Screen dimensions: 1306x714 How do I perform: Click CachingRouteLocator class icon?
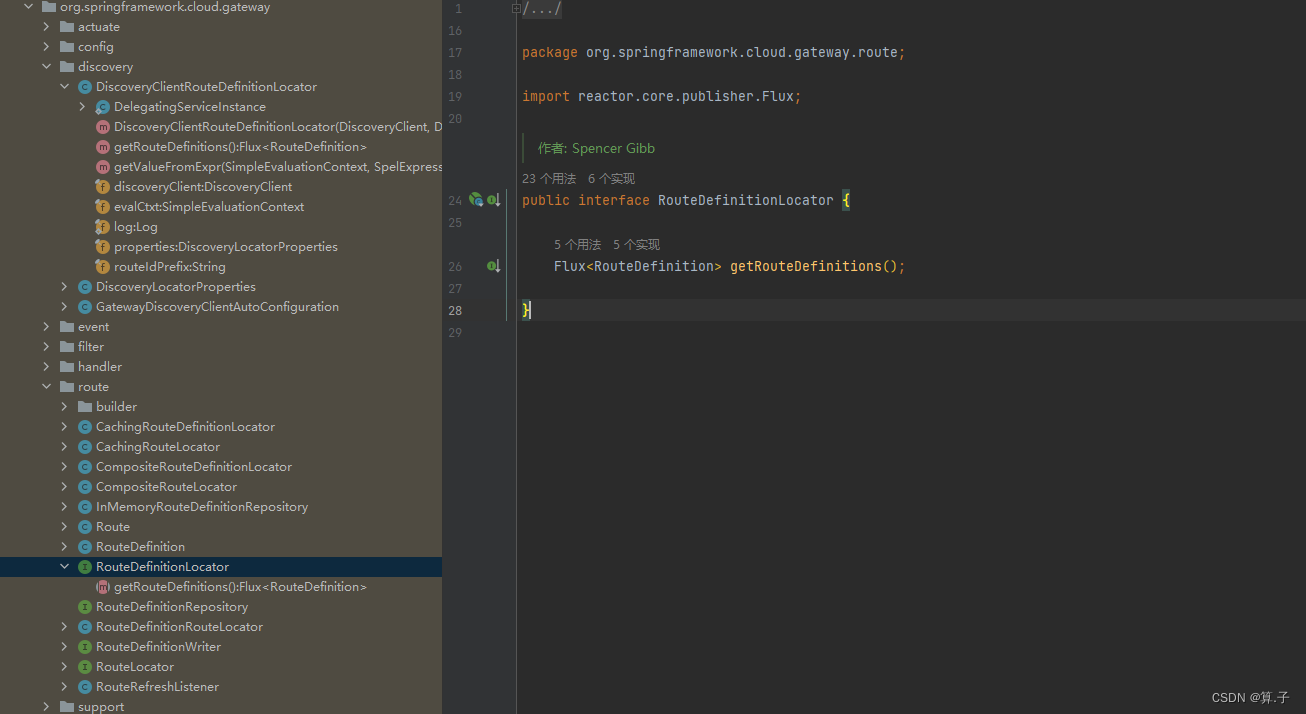85,447
